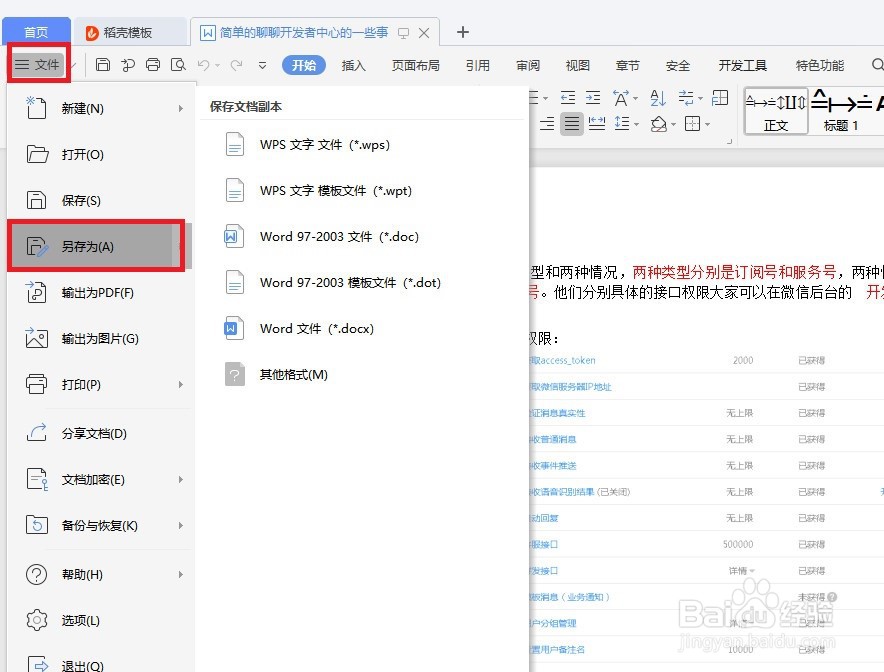Close the current document tab

click(x=424, y=33)
